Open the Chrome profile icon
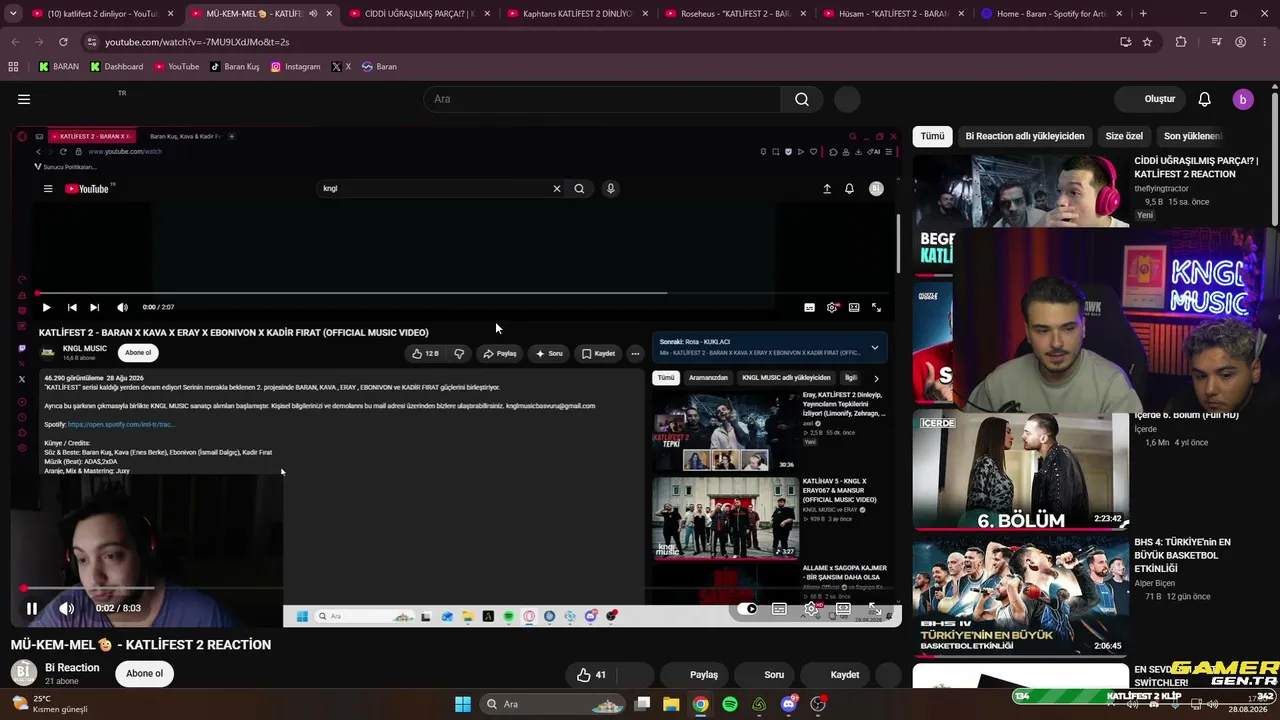The height and width of the screenshot is (720, 1280). [1240, 42]
